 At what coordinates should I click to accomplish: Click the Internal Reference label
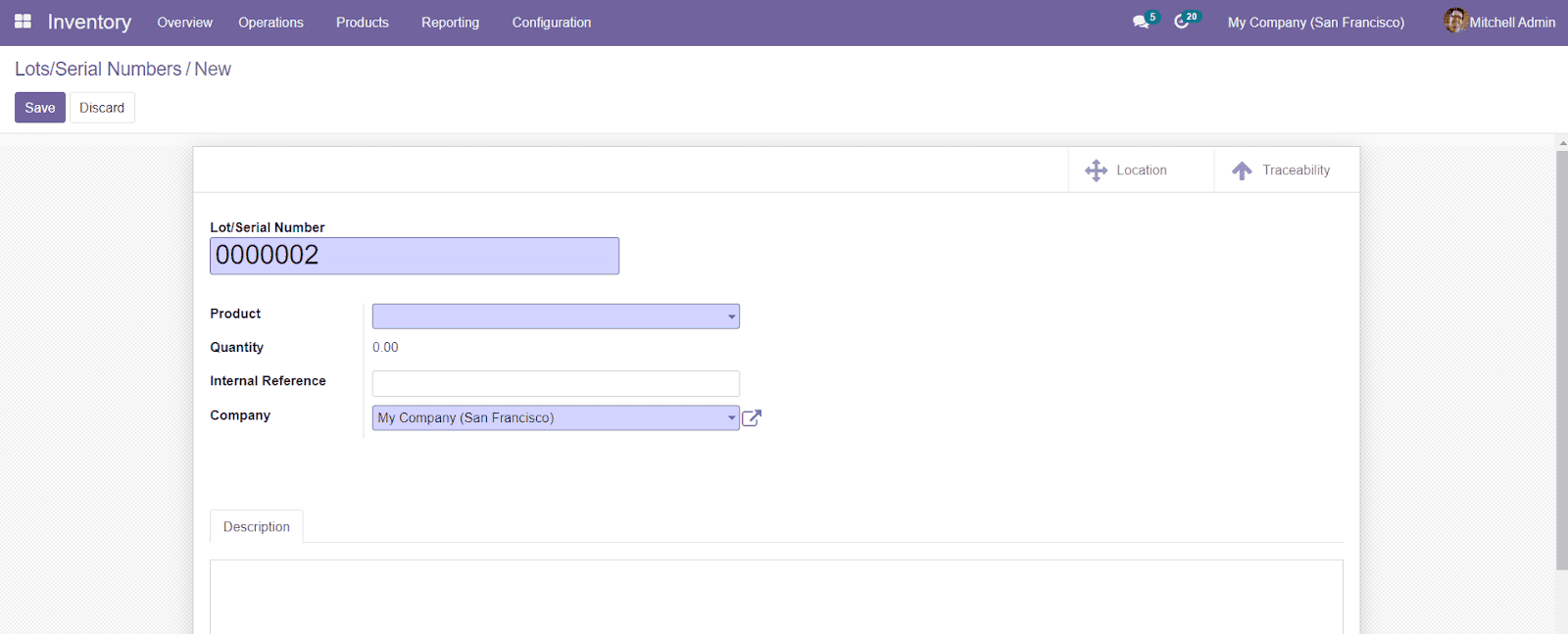[268, 381]
